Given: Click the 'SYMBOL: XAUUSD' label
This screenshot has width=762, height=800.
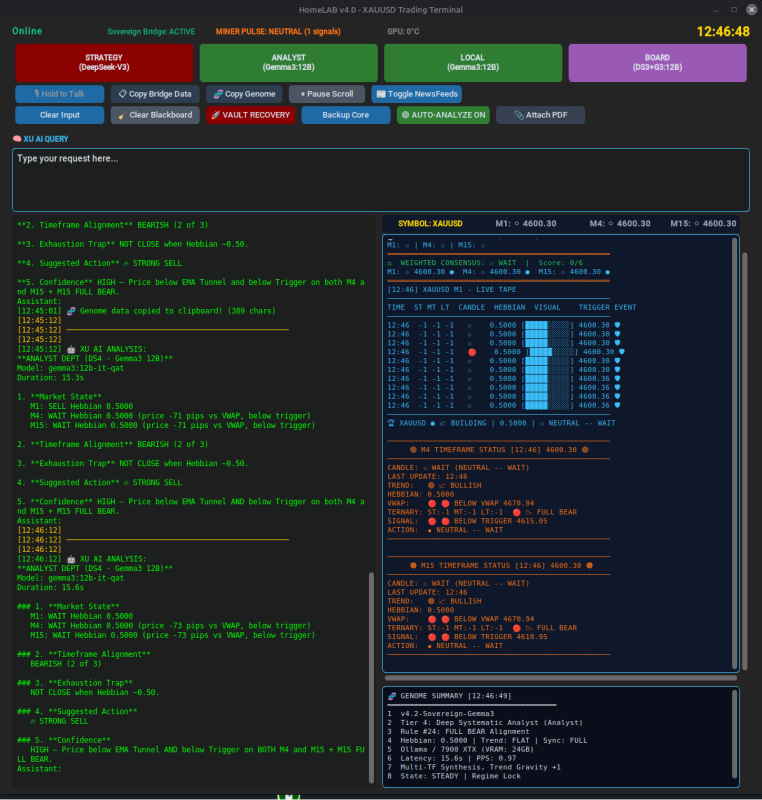Looking at the screenshot, I should click(430, 223).
